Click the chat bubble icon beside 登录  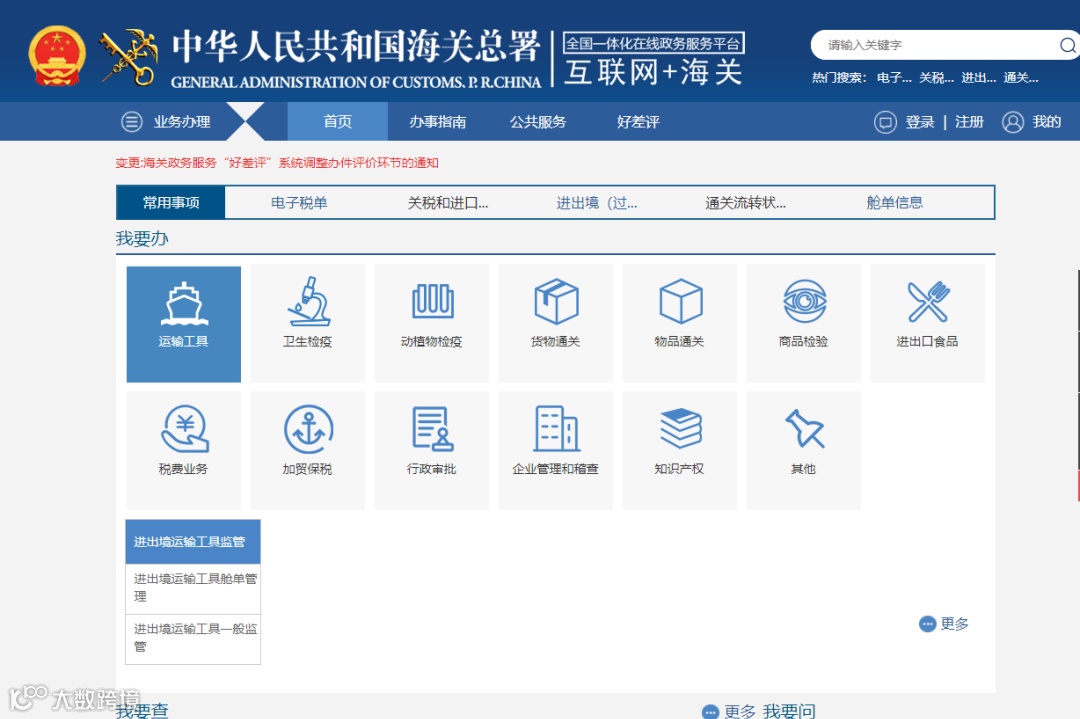click(x=885, y=122)
